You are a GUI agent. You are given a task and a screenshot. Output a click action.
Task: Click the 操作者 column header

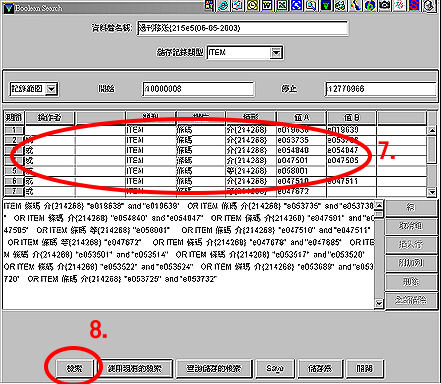pyautogui.click(x=50, y=118)
